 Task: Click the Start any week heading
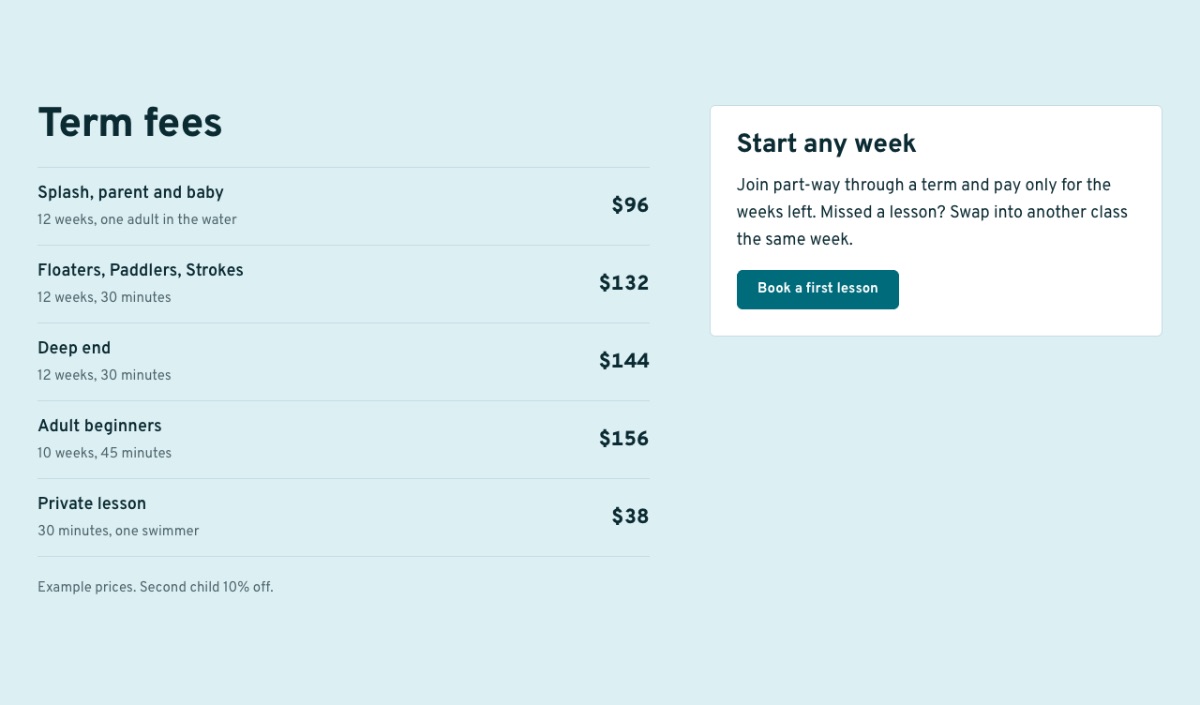click(826, 143)
